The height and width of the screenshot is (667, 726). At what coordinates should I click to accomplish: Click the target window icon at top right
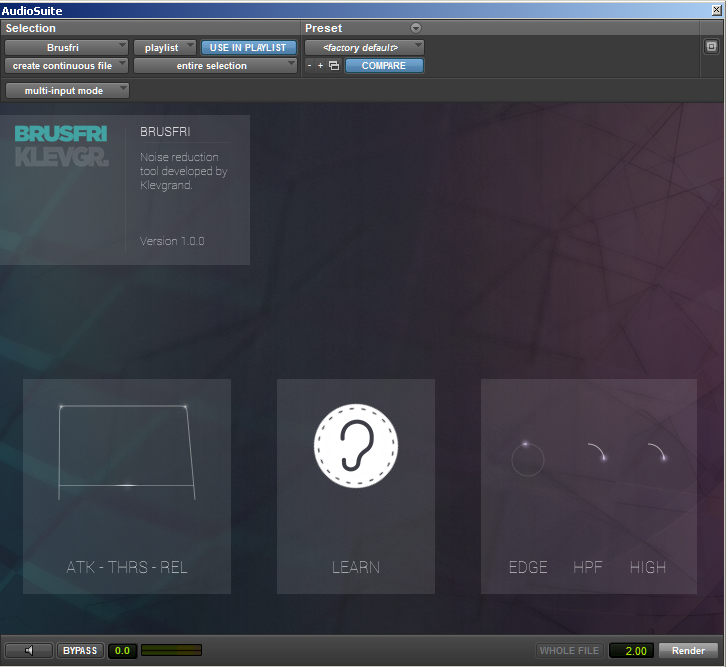pyautogui.click(x=711, y=46)
